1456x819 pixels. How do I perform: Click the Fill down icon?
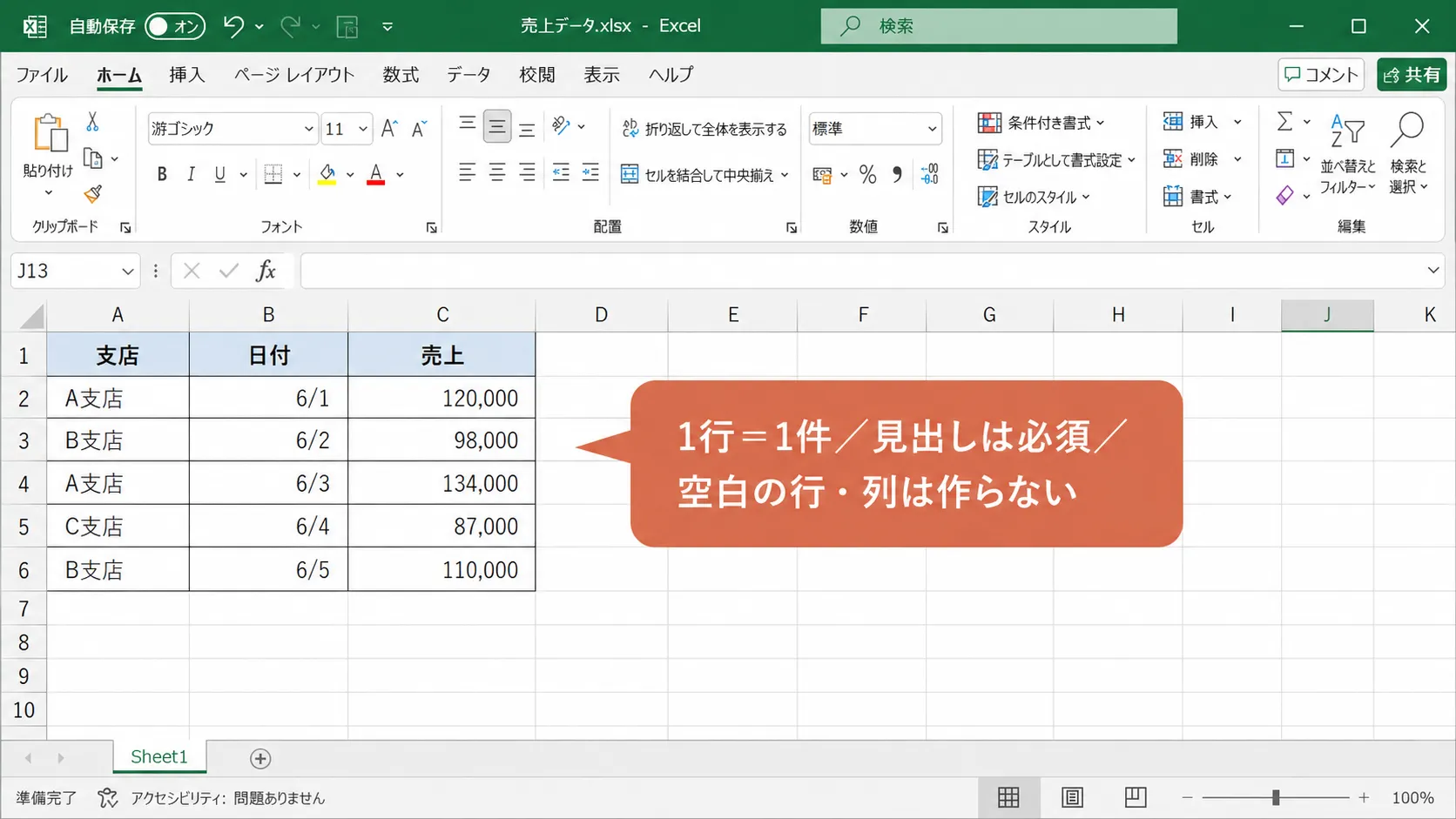point(1284,158)
